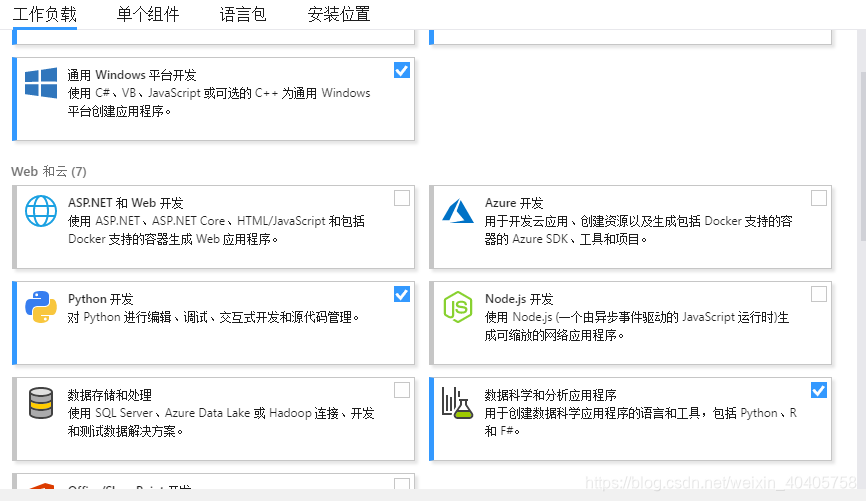866x501 pixels.
Task: Click the data science flask icon
Action: 458,403
